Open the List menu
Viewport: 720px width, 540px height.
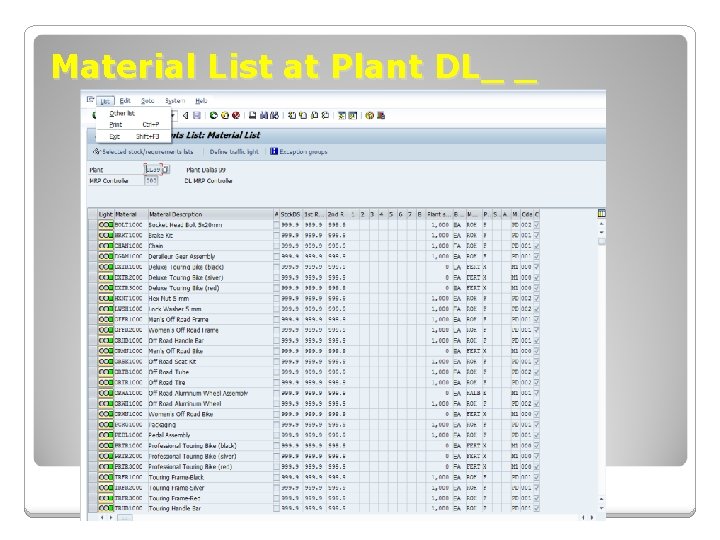click(105, 101)
